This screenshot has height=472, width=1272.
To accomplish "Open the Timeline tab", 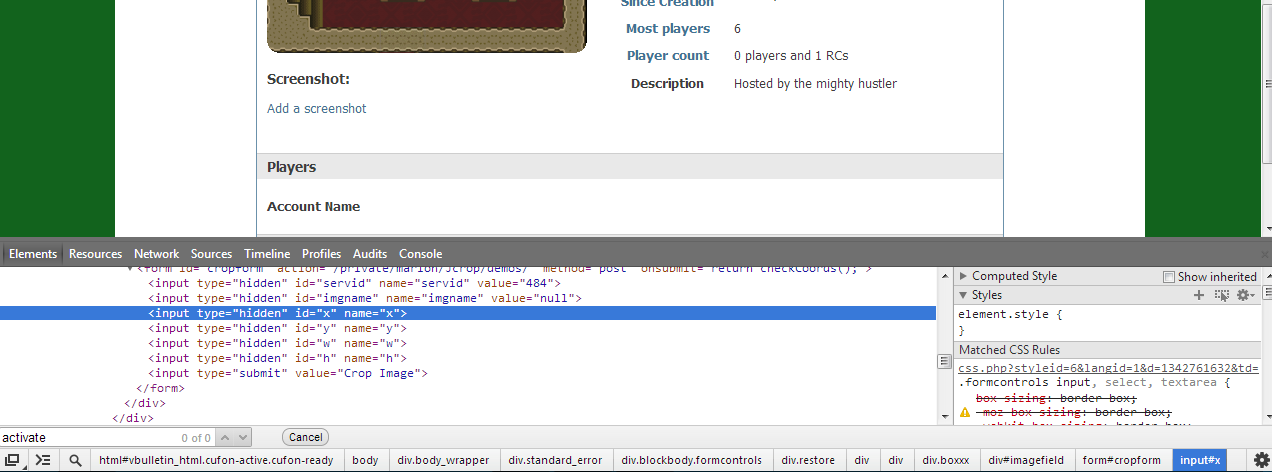I will (267, 254).
